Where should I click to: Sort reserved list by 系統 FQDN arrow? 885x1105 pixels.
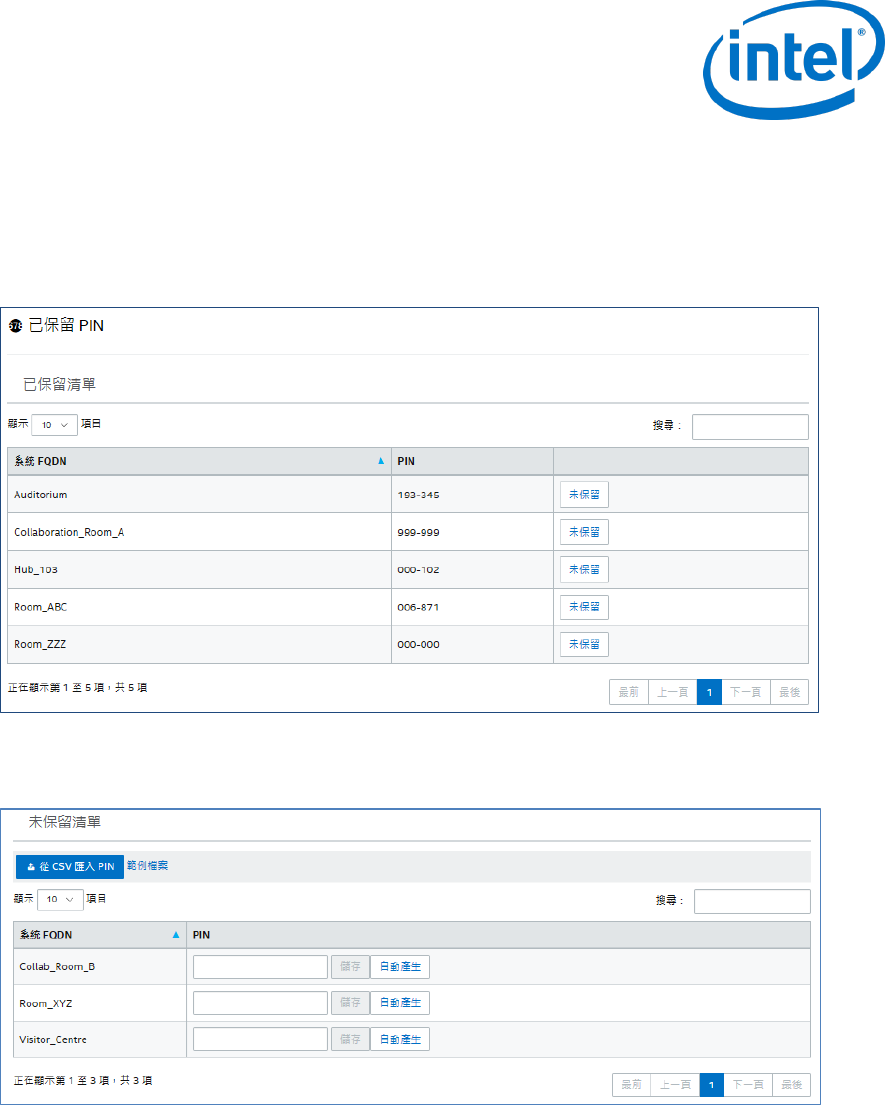click(x=380, y=461)
